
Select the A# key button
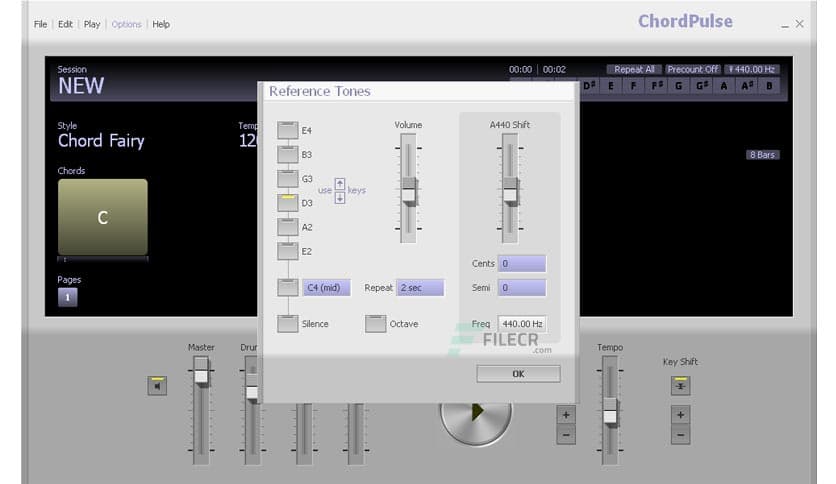(747, 85)
